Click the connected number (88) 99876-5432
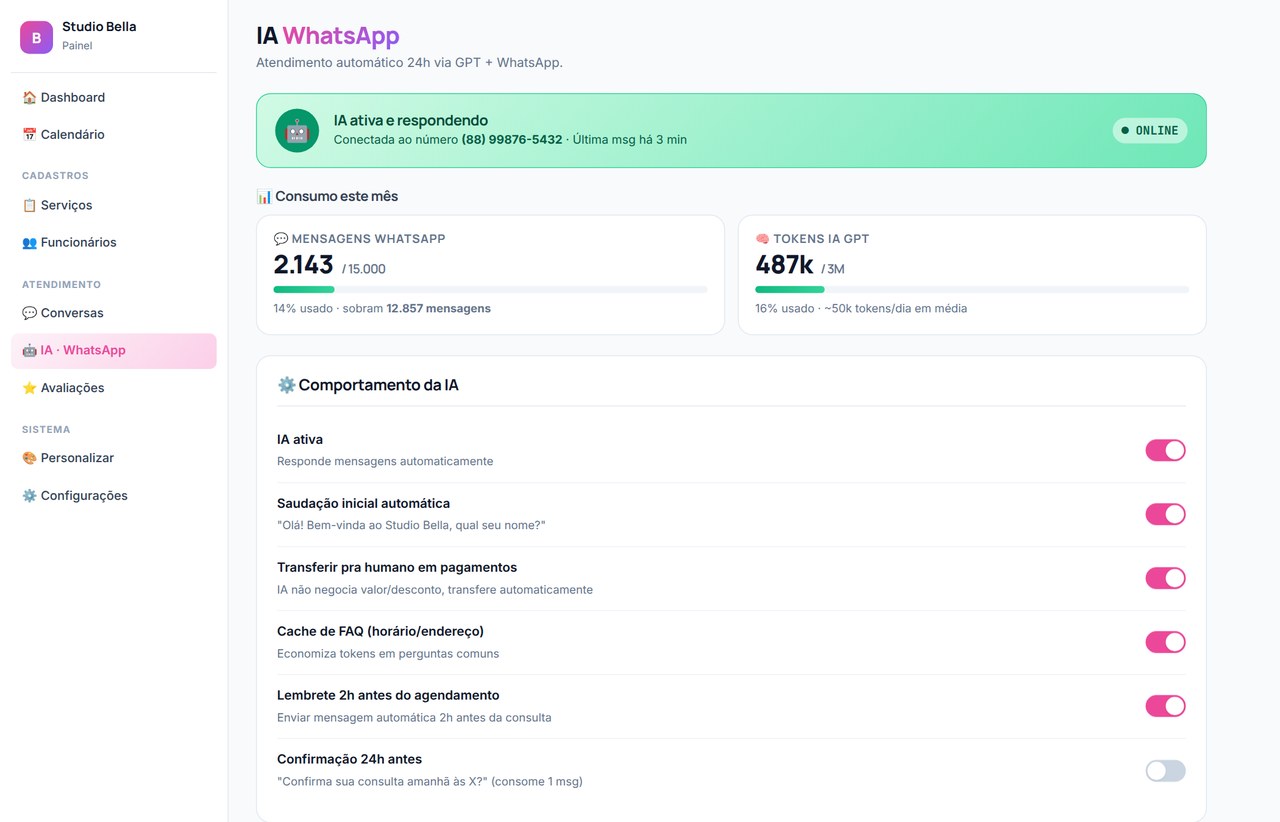This screenshot has height=822, width=1280. [x=512, y=140]
